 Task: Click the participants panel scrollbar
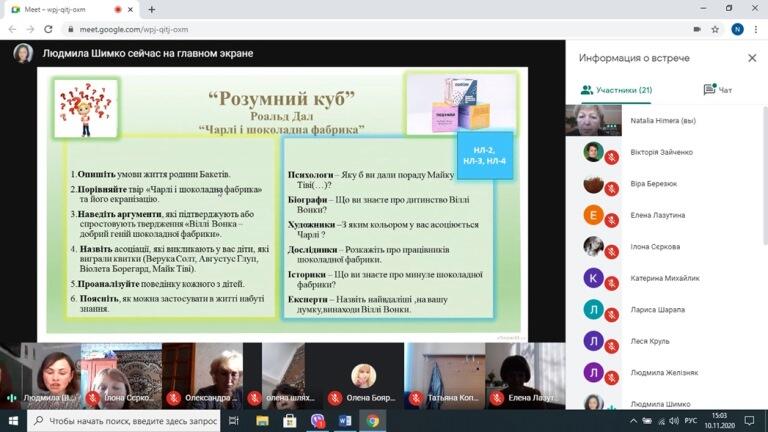pos(765,175)
